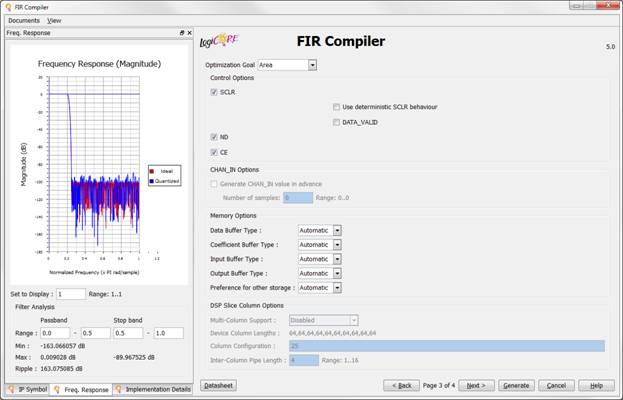Click the Datasheet button
Viewport: 623px width, 400px height.
tap(219, 385)
